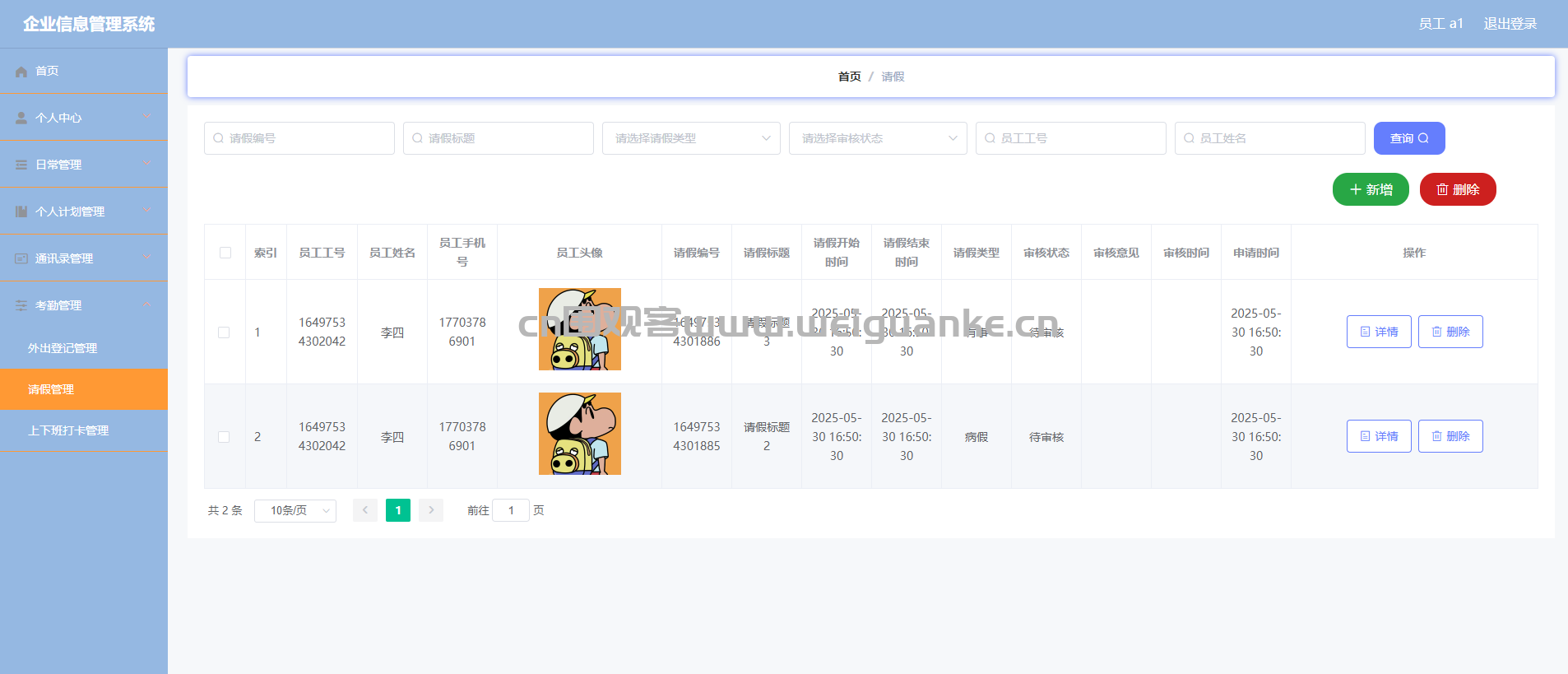Screen dimensions: 1568x674
Task: Expand the 个人中心 sidebar menu
Action: click(x=84, y=118)
